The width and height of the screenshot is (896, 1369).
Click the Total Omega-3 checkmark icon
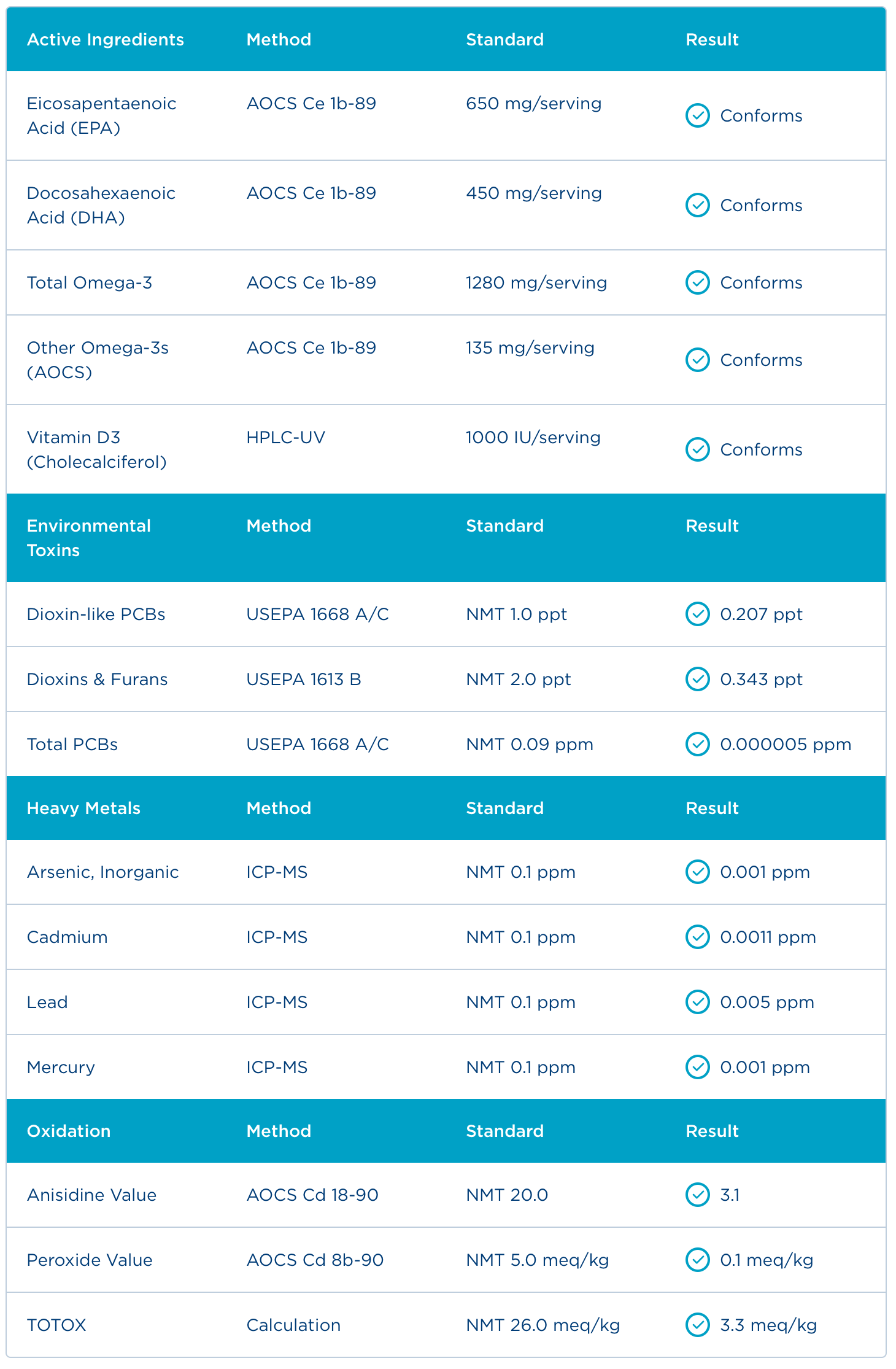[697, 282]
